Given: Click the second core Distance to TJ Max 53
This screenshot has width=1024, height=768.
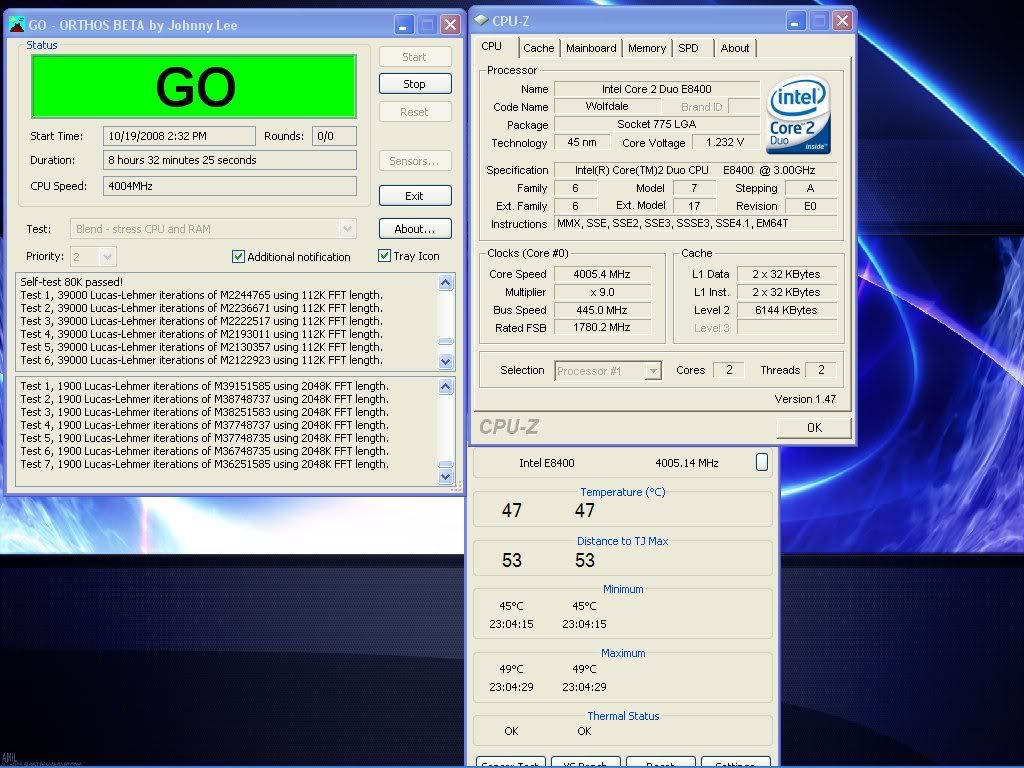Looking at the screenshot, I should pos(584,560).
